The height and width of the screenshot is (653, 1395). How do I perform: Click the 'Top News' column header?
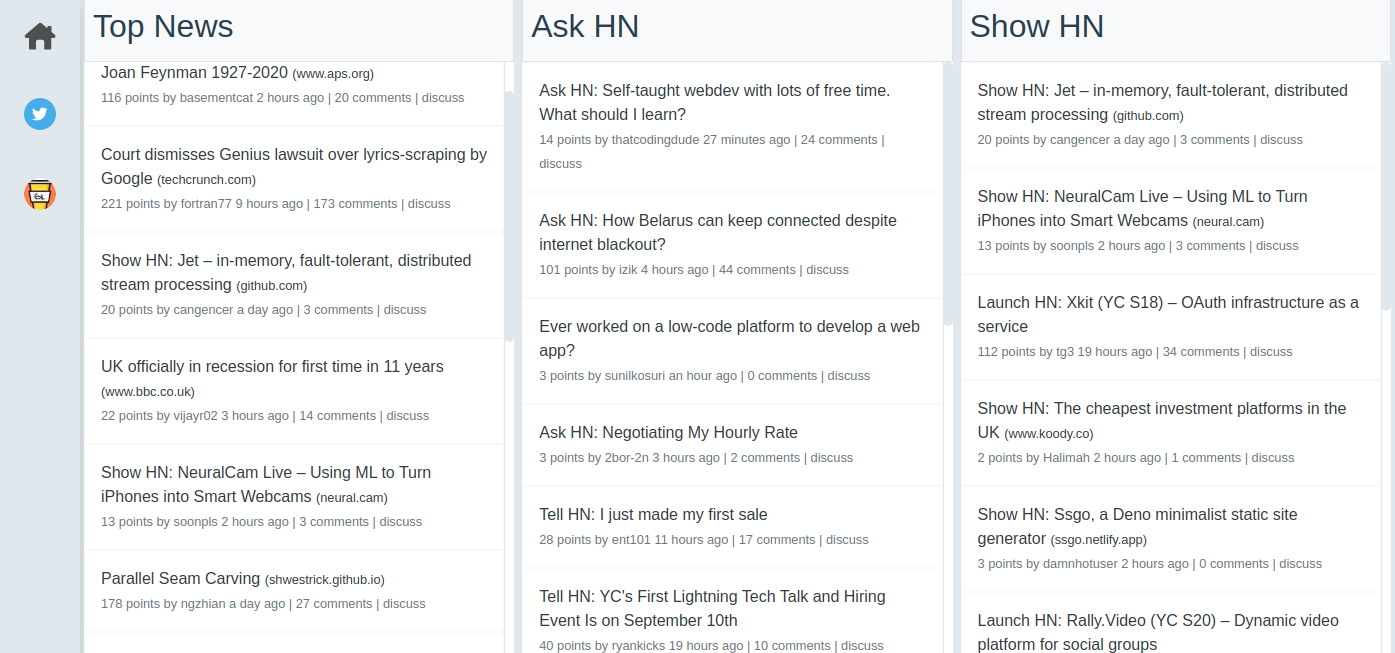[x=163, y=26]
